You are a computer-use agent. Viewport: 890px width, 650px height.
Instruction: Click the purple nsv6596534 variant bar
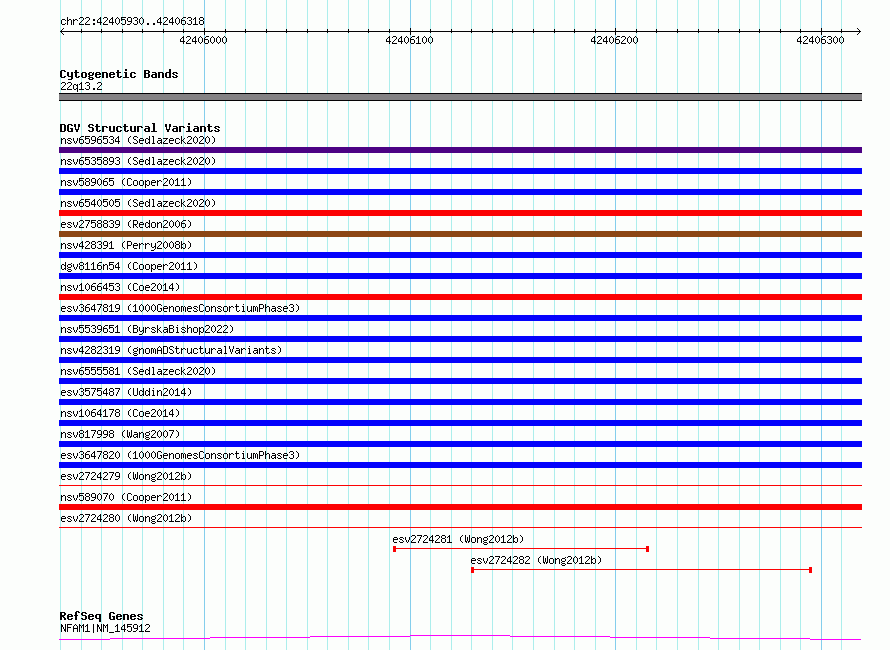coord(460,150)
